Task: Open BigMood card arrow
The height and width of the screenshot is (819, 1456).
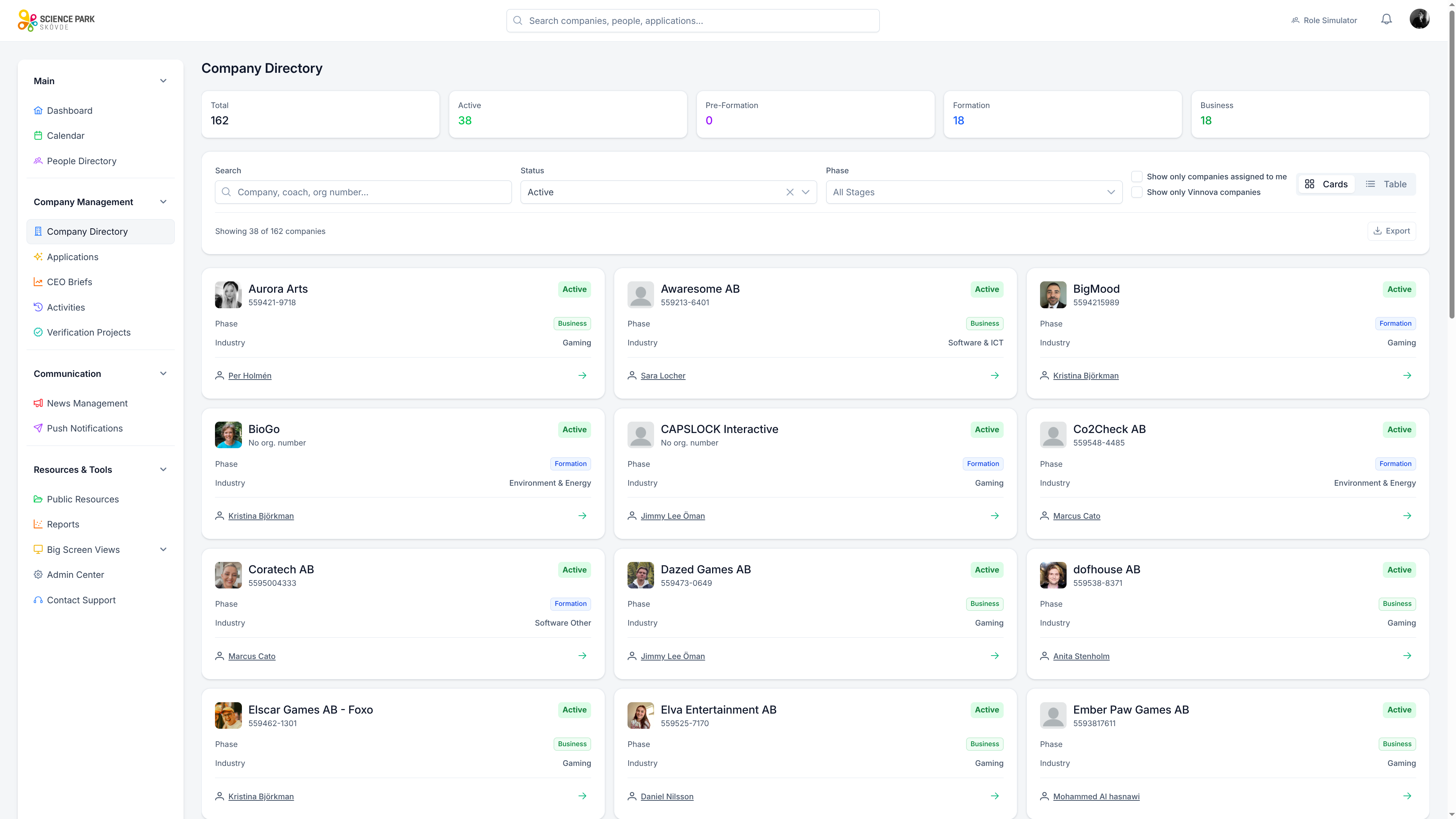Action: pyautogui.click(x=1407, y=375)
